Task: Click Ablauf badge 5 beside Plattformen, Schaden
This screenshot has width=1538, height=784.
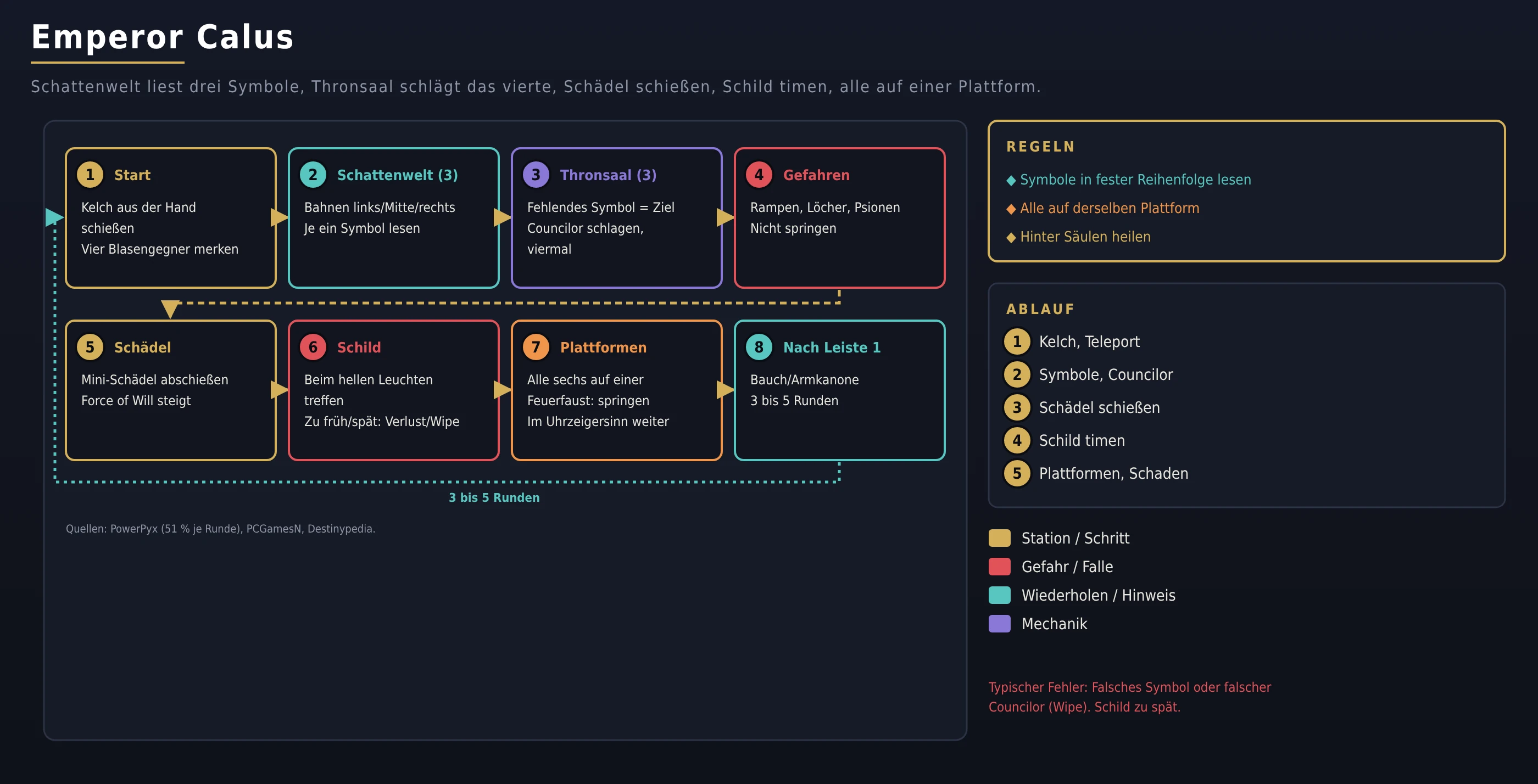Action: 1017,473
